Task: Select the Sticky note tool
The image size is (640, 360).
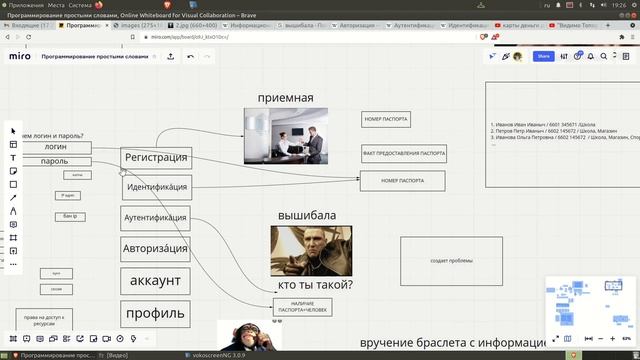Action: (13, 171)
